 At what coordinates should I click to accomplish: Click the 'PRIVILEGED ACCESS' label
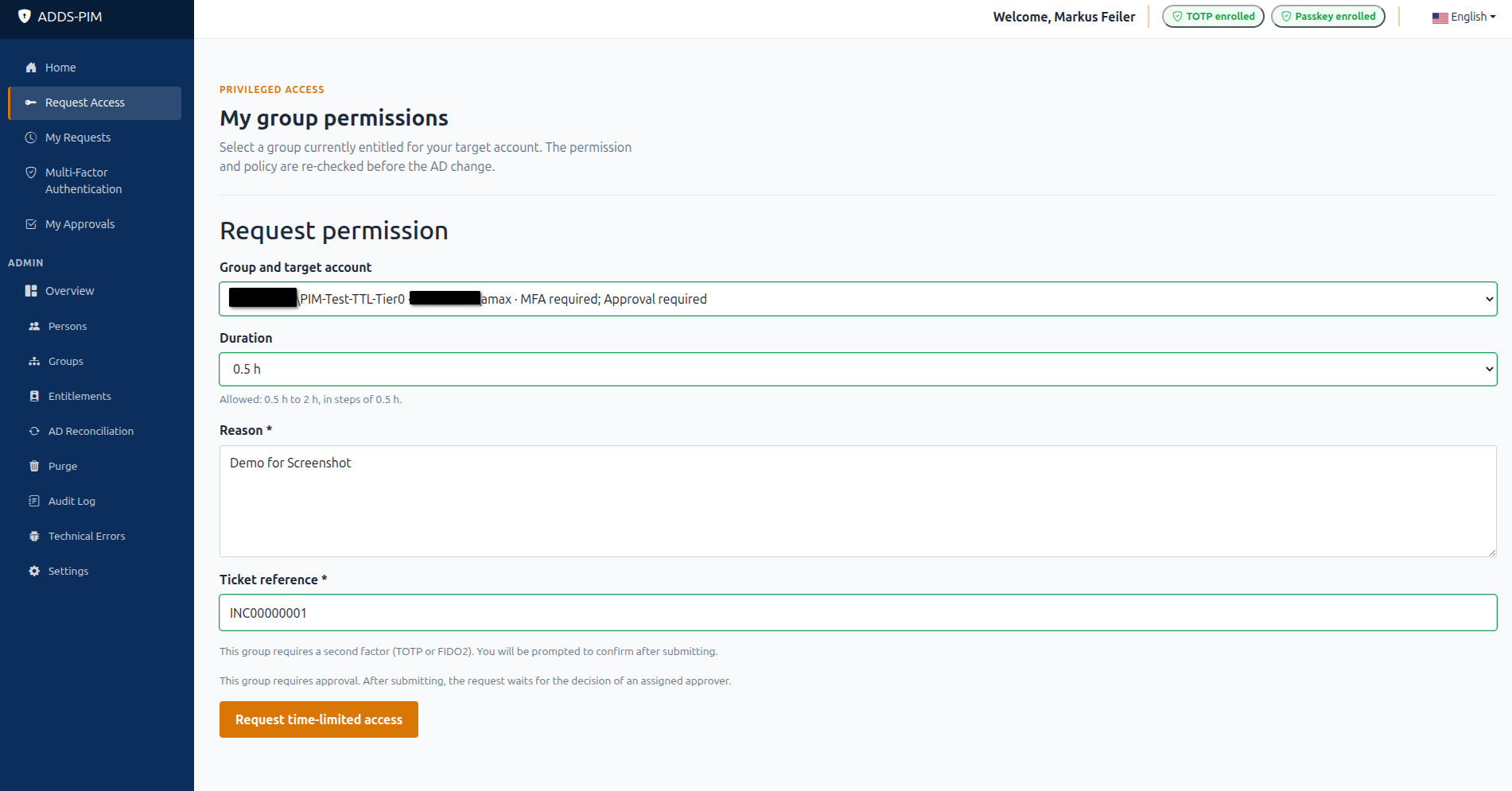(x=272, y=90)
